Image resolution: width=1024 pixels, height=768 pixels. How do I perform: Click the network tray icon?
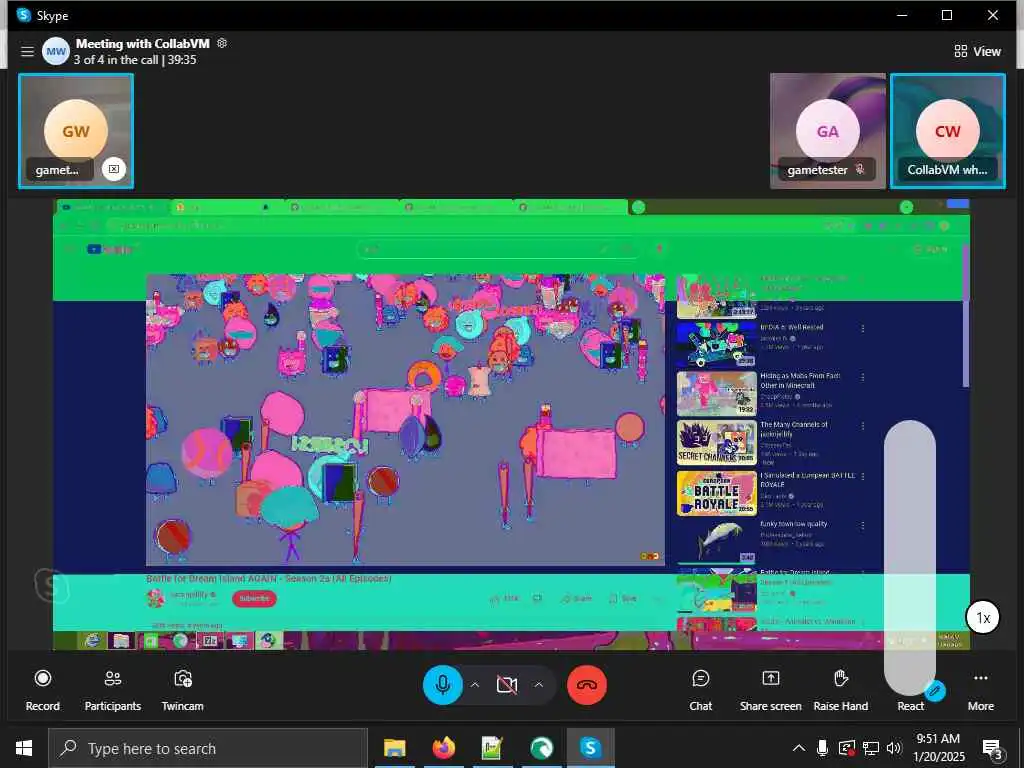871,748
